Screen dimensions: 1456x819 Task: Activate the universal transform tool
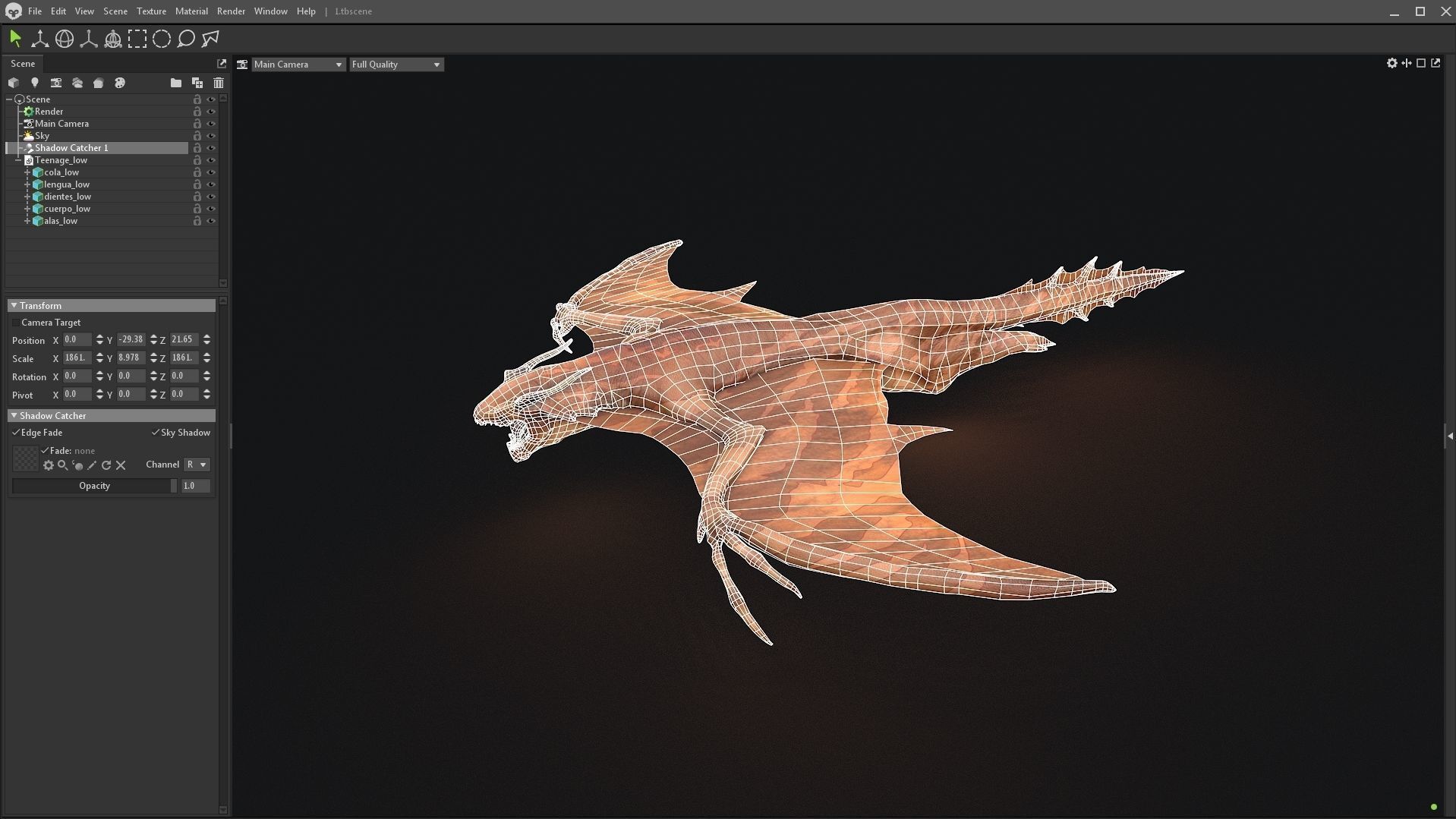[x=113, y=39]
